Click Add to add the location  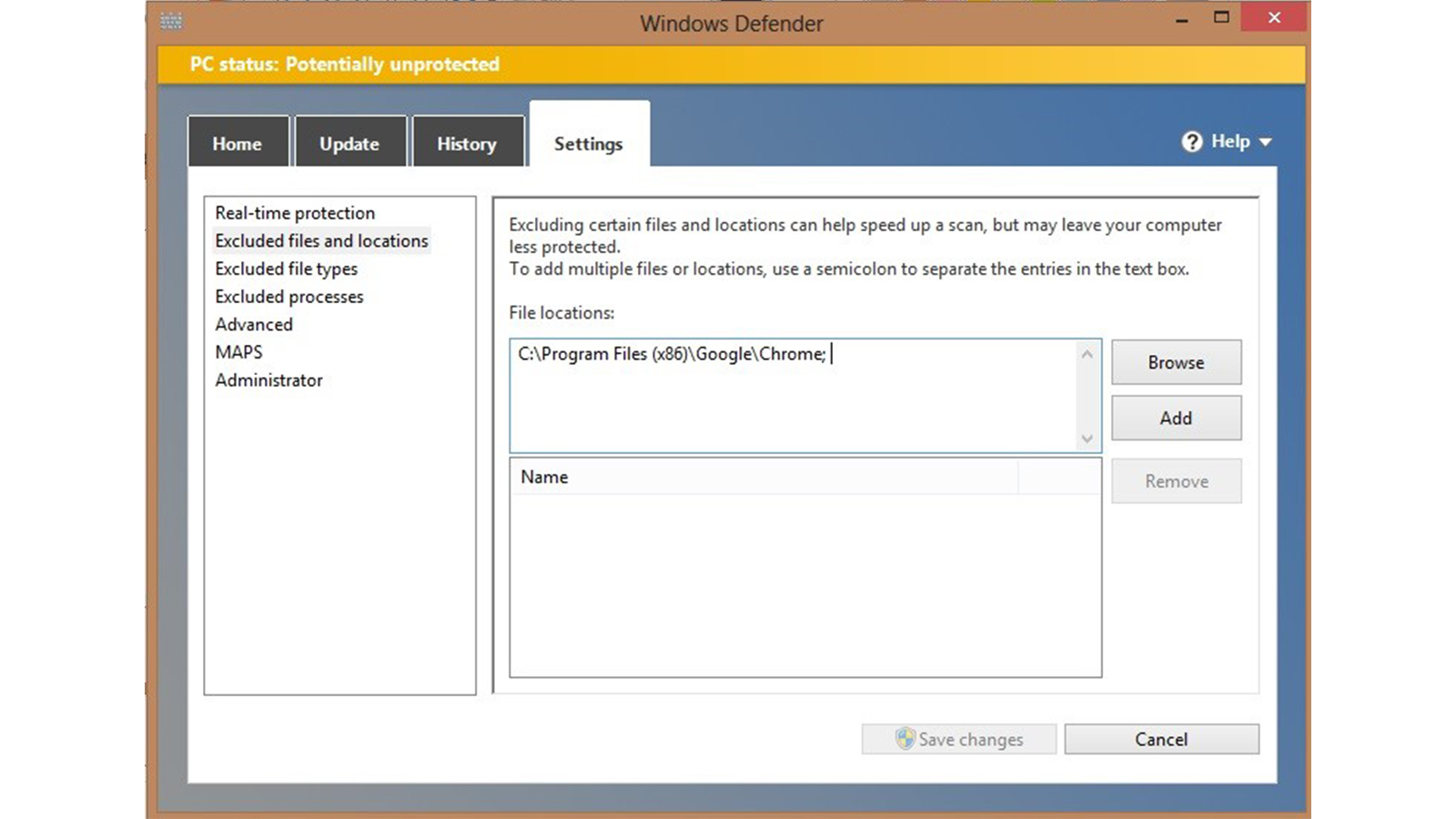point(1176,418)
